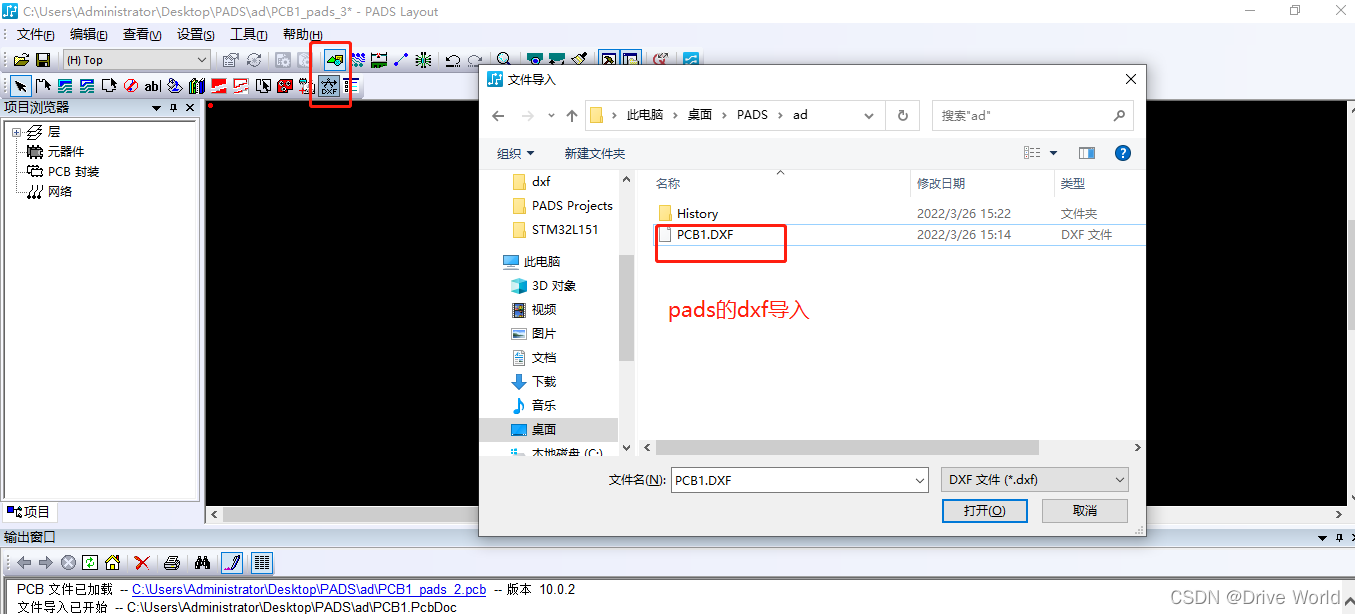
Task: Select PADS Projects in navigation pane
Action: pos(572,206)
